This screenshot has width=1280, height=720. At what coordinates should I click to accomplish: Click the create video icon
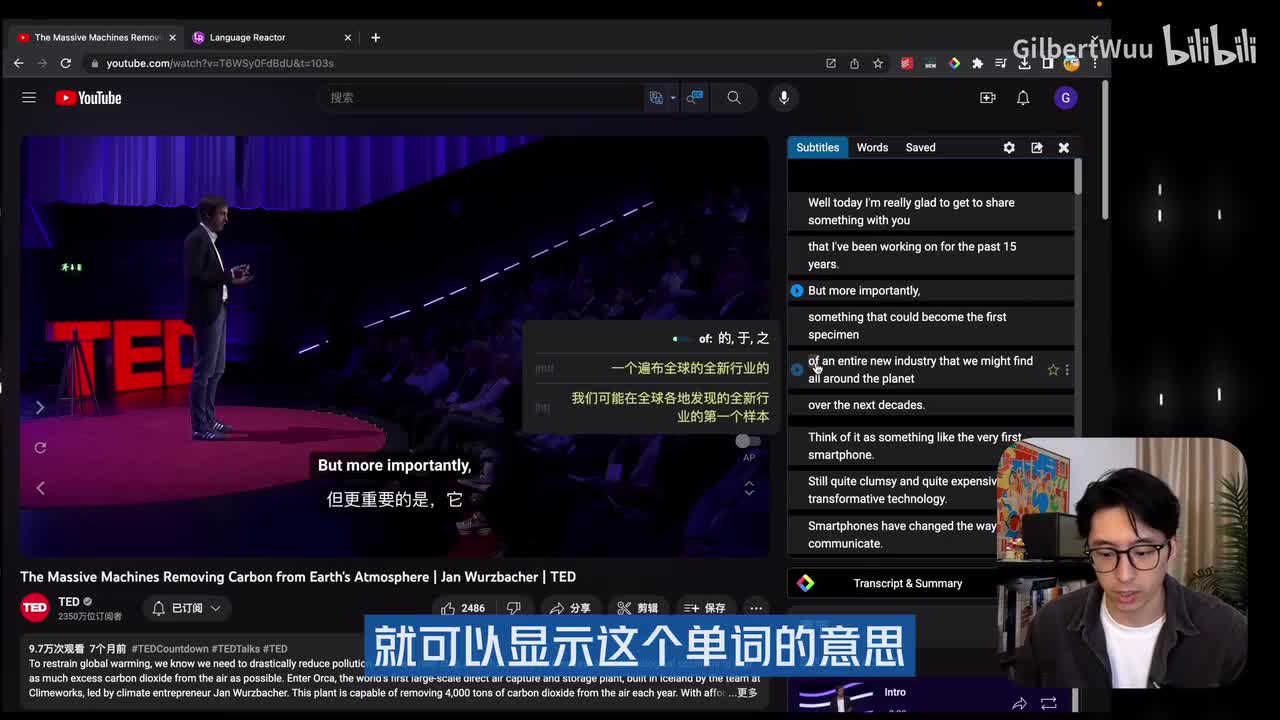pos(987,97)
